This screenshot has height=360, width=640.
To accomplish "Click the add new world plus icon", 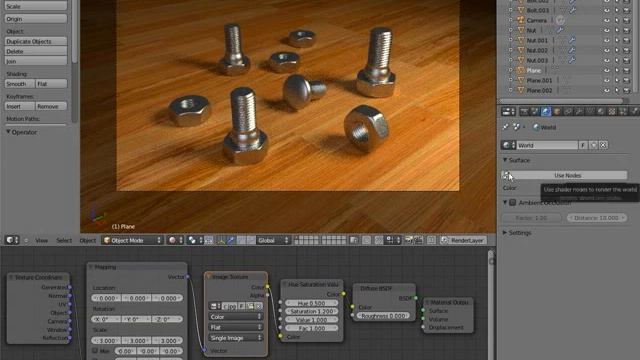I will 593,145.
